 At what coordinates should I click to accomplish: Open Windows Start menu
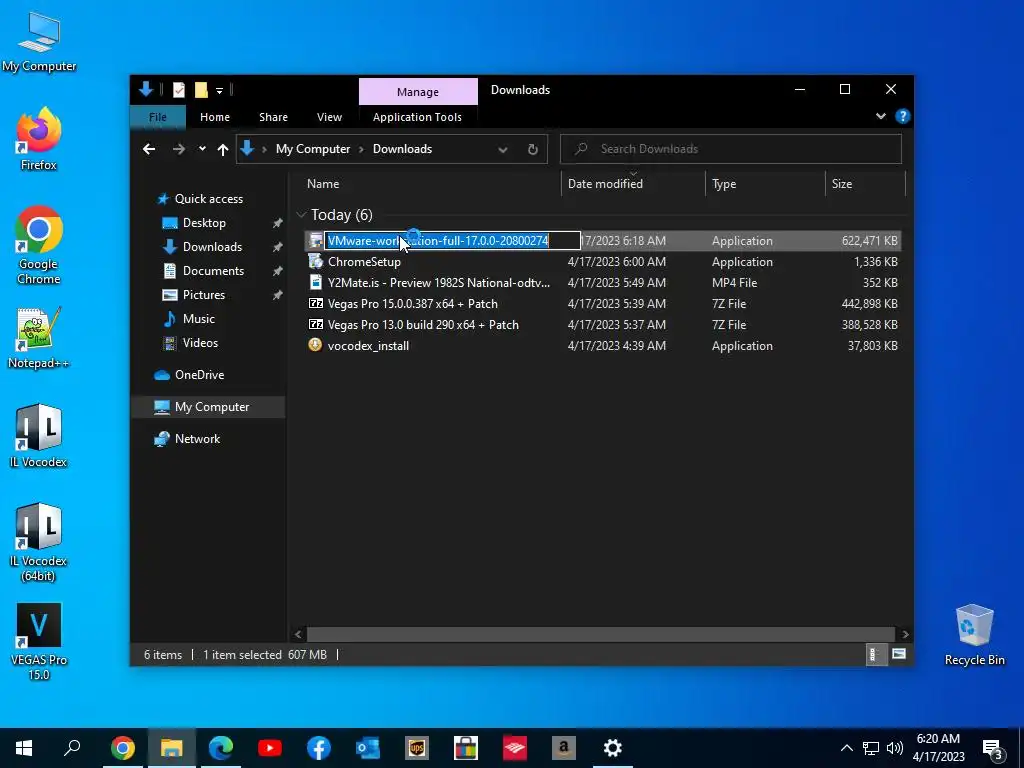pos(24,748)
